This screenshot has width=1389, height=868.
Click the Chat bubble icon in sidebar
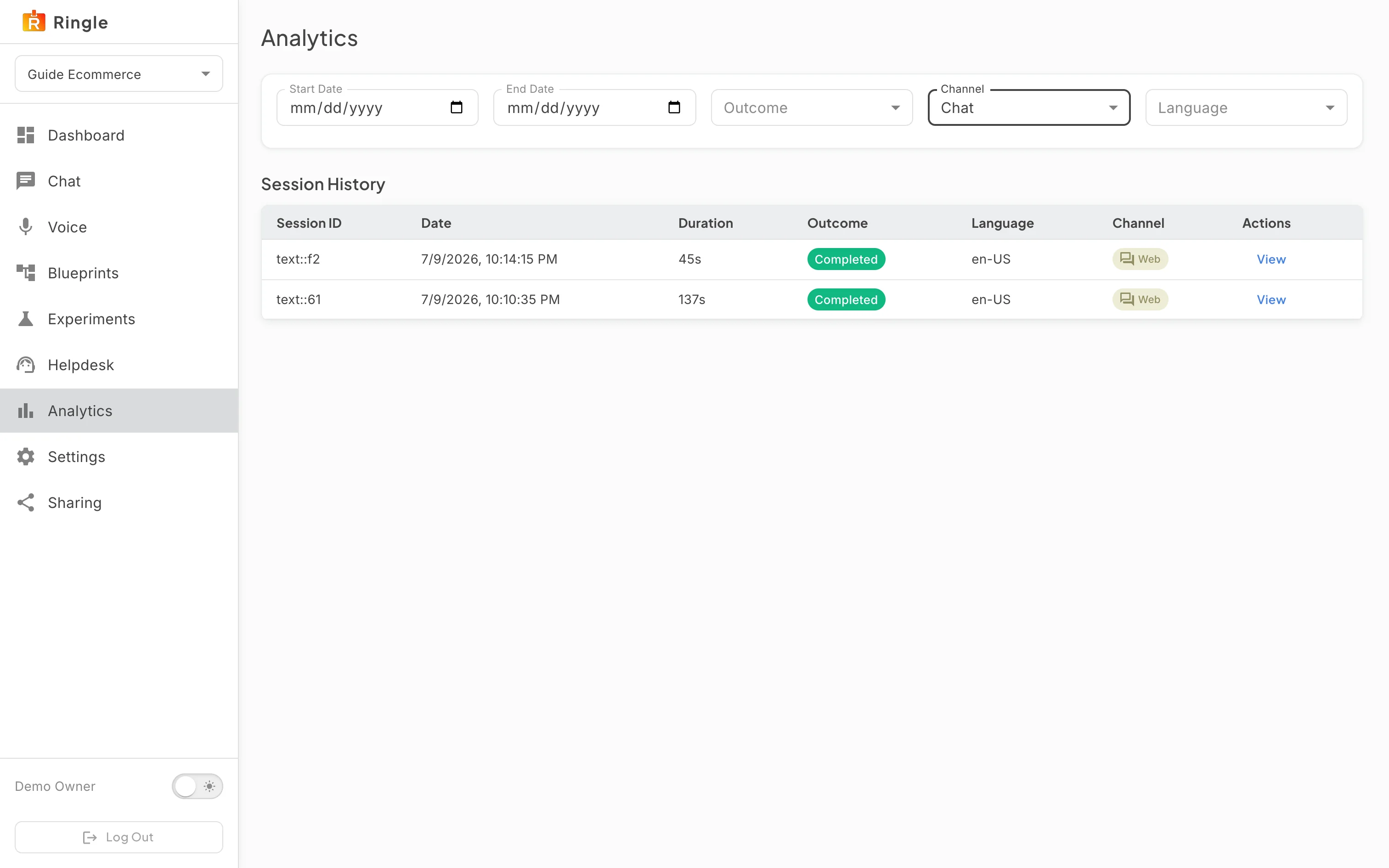26,181
